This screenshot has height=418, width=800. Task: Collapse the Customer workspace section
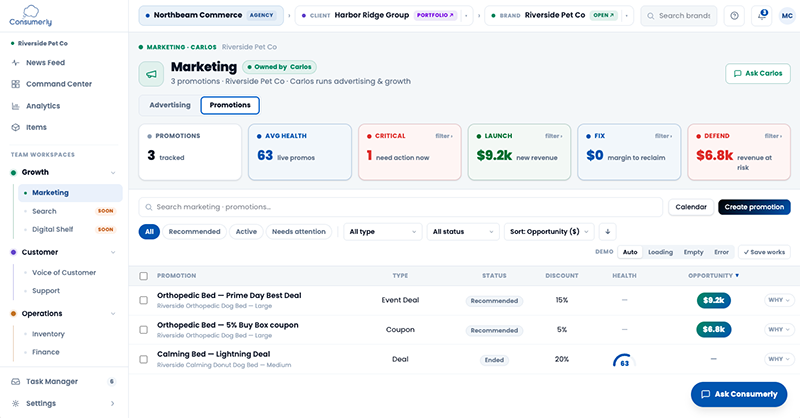click(x=113, y=253)
